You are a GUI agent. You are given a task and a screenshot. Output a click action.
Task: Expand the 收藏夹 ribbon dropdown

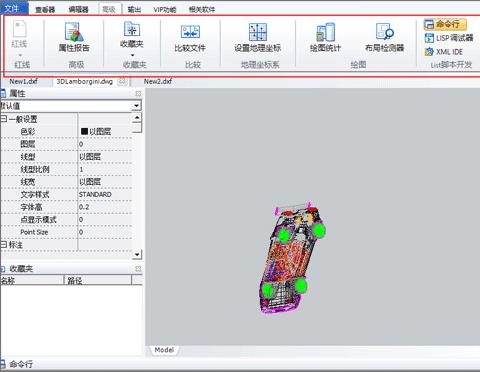(x=132, y=55)
